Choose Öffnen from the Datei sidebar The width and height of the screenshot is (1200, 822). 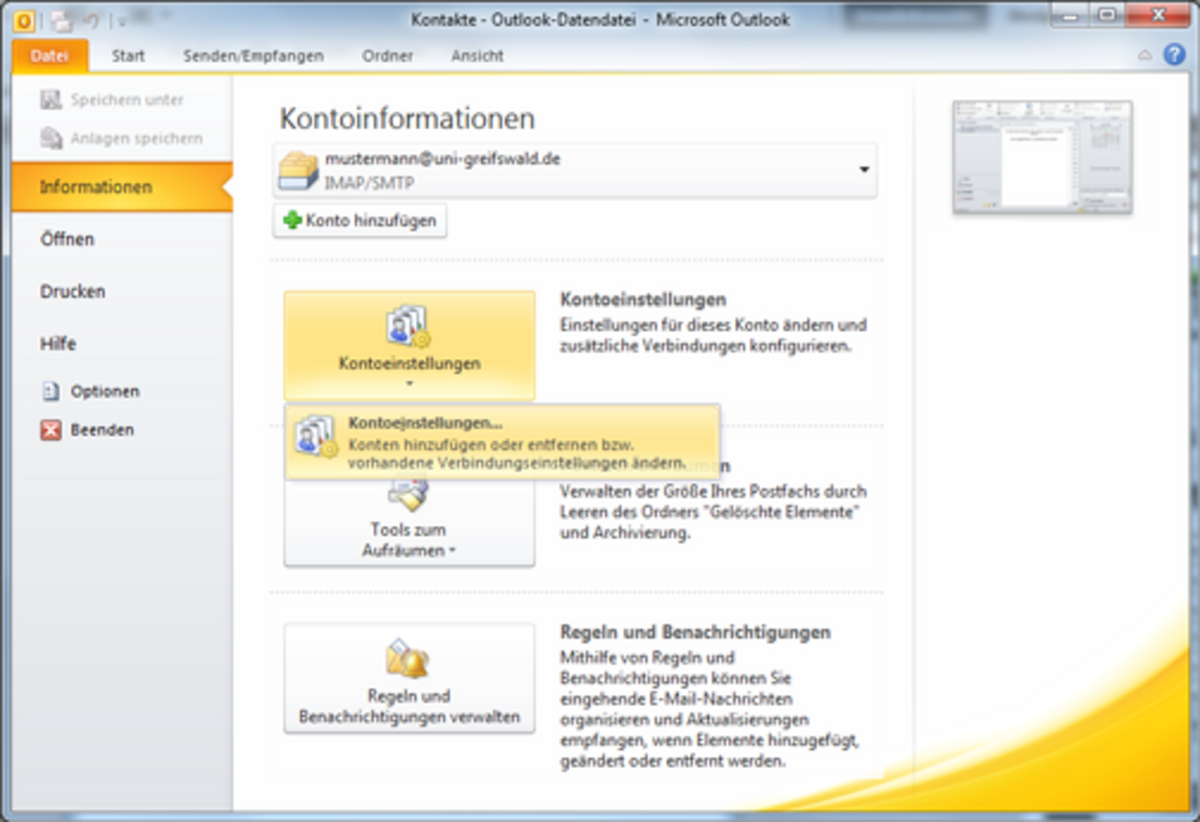[67, 240]
